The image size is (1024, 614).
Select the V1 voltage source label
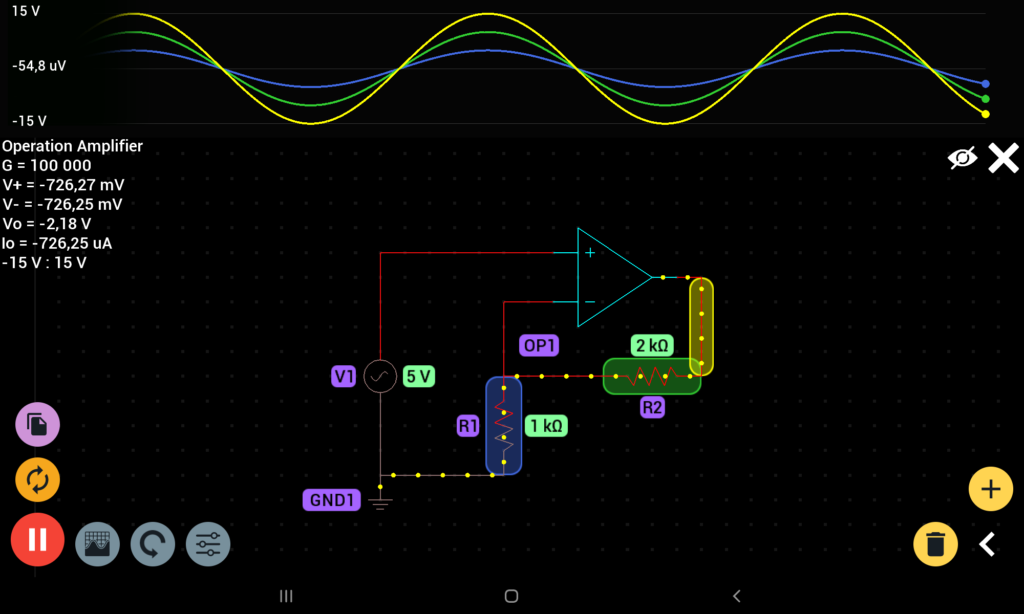(x=344, y=377)
